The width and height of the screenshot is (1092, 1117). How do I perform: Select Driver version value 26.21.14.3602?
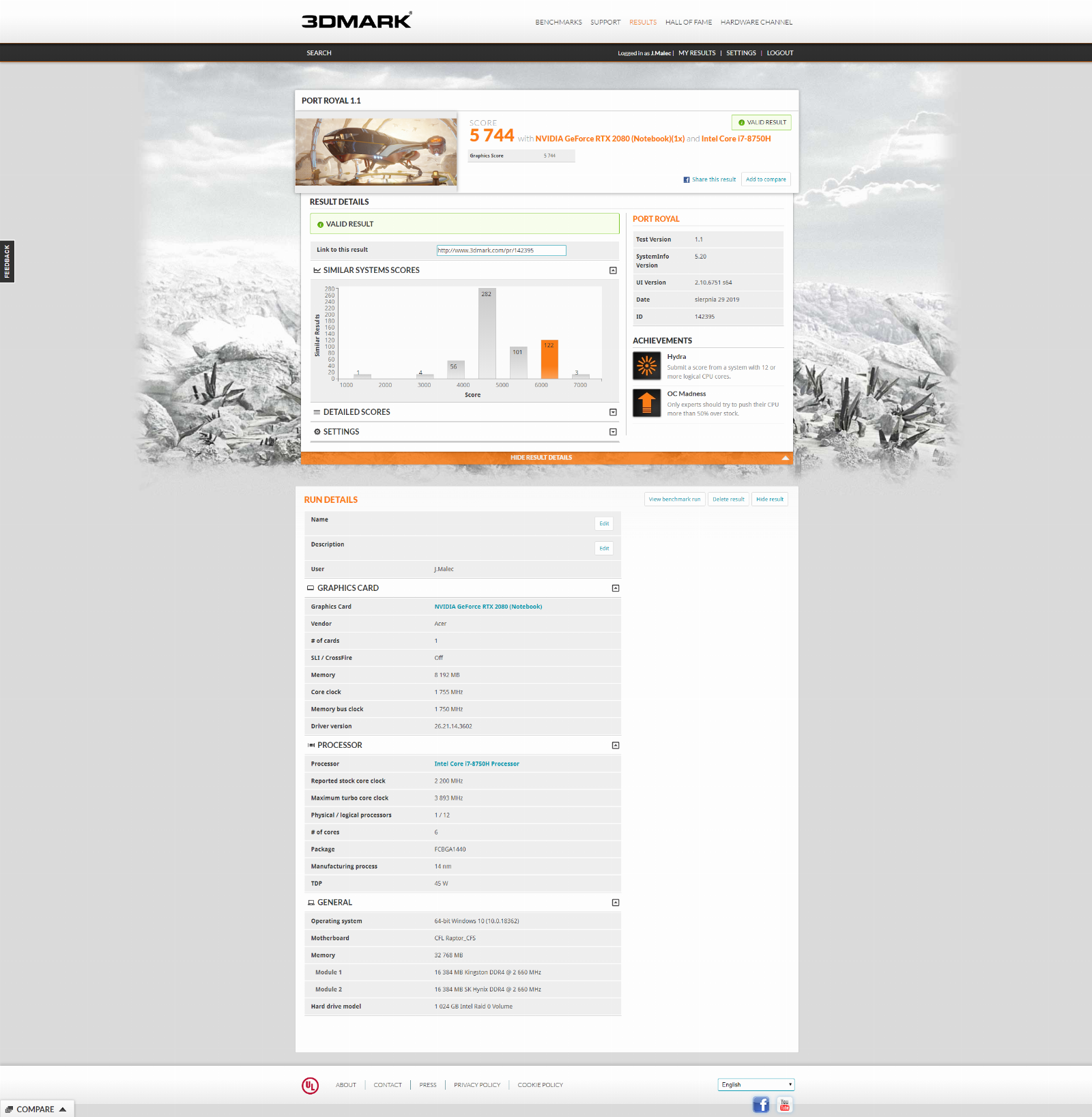tap(453, 727)
